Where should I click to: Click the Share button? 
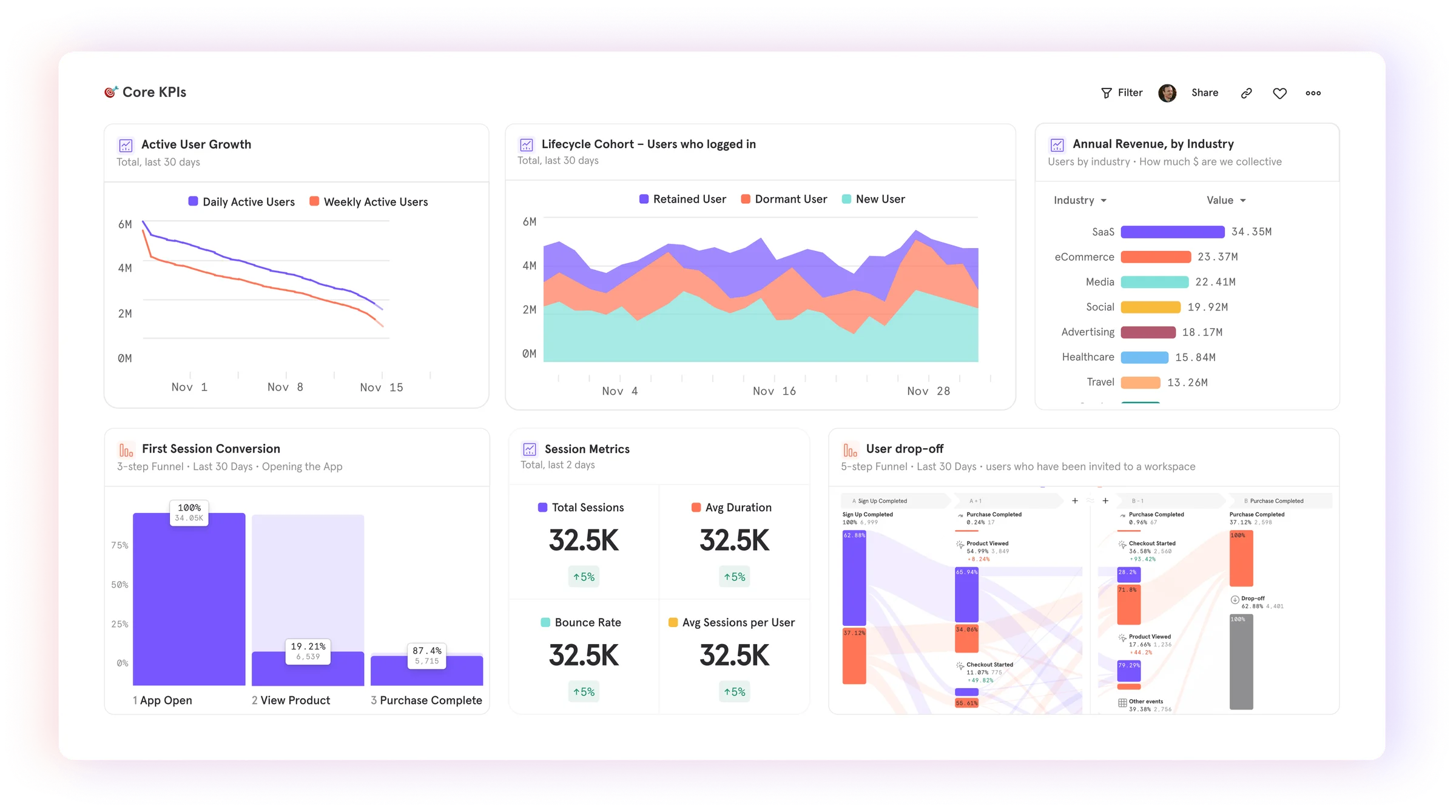click(1204, 93)
